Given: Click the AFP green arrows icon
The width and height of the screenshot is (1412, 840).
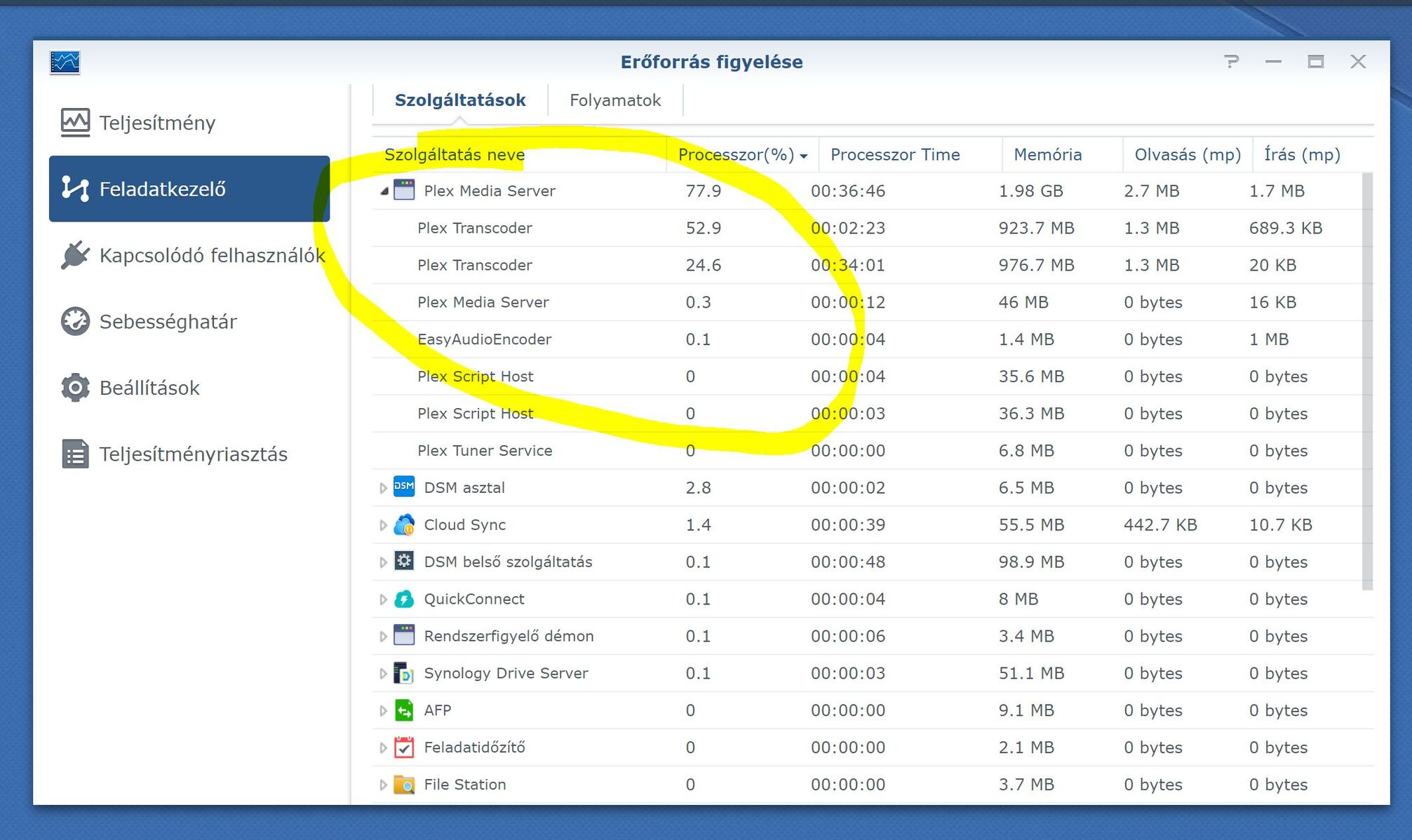Looking at the screenshot, I should (404, 710).
